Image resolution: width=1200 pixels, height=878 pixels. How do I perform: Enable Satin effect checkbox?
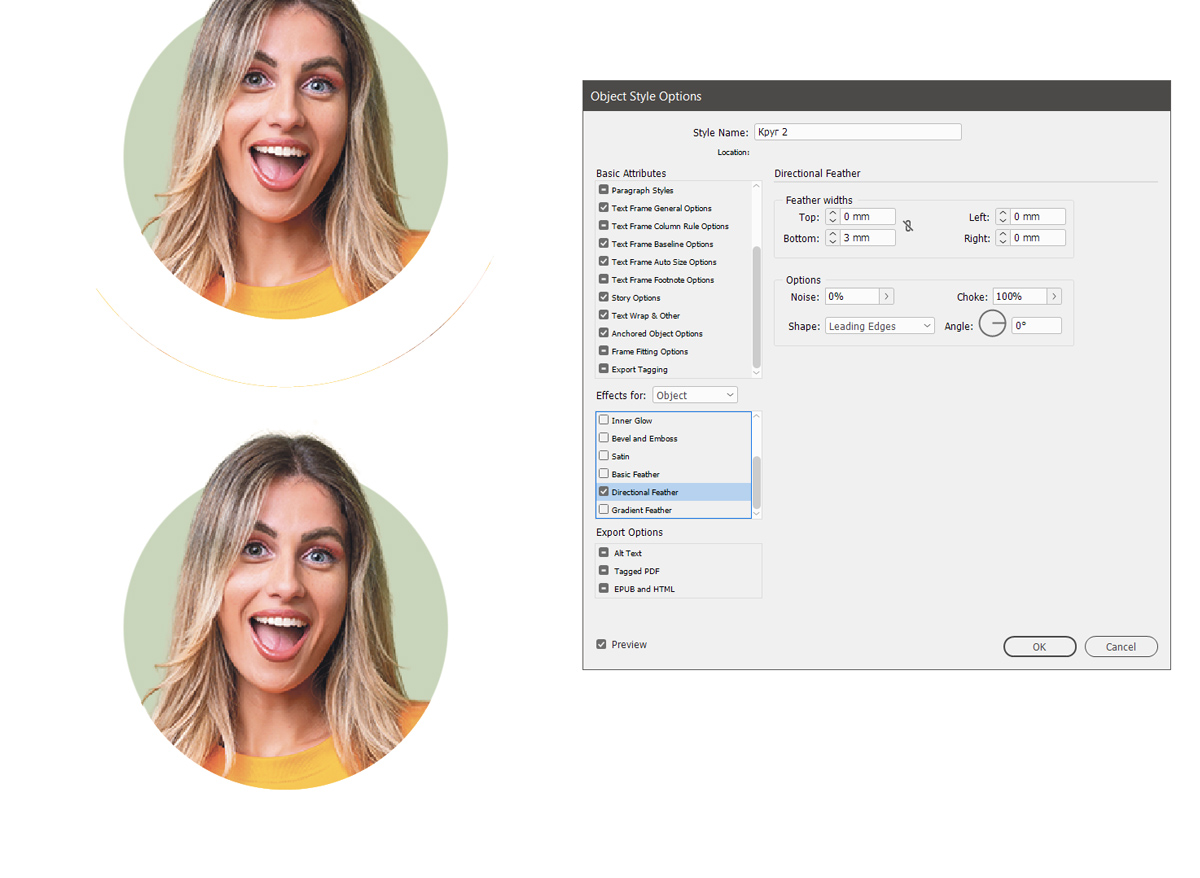coord(604,456)
